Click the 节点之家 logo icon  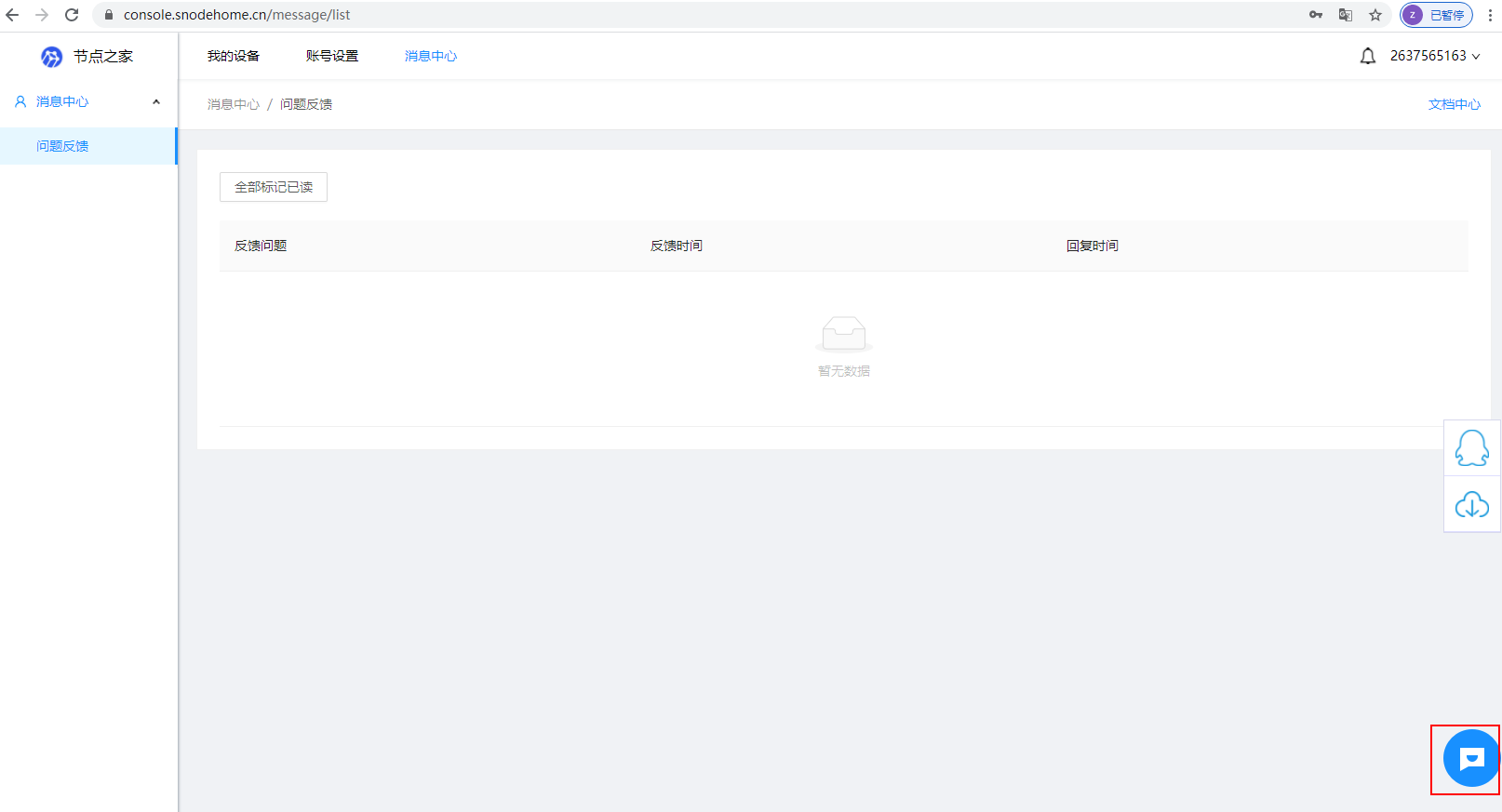51,57
